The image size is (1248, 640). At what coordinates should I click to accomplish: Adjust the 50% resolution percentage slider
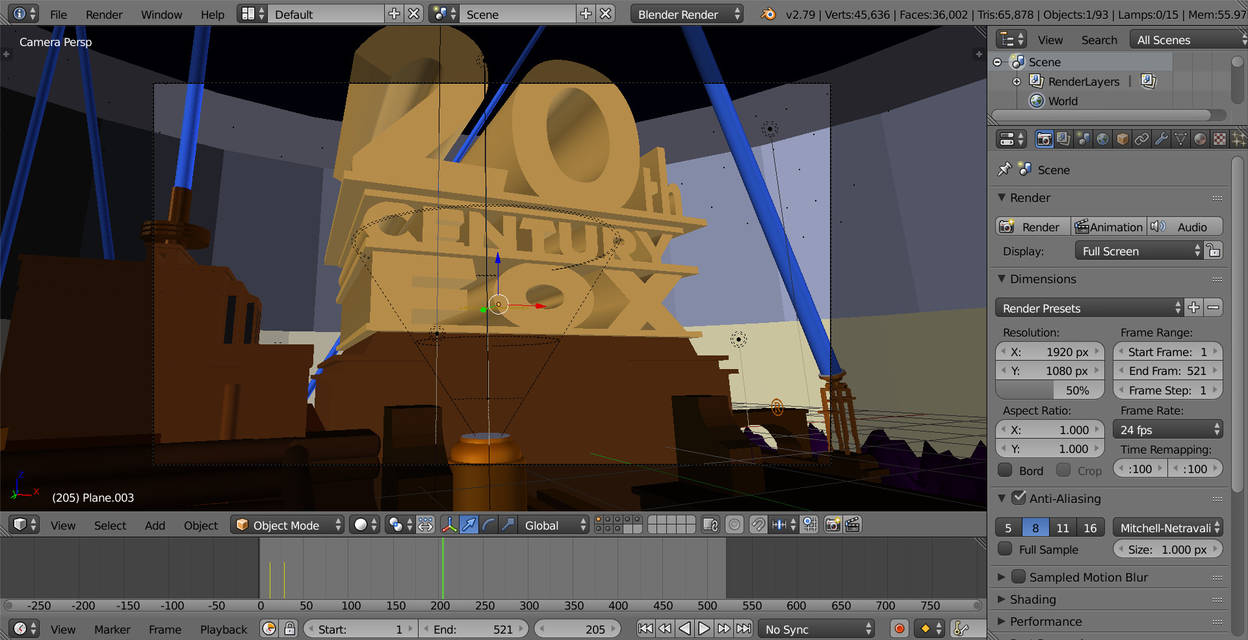(1050, 390)
